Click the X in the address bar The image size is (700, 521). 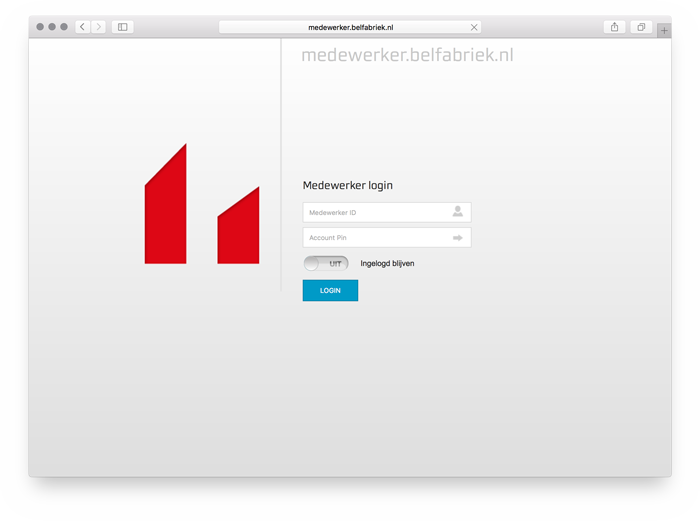474,27
